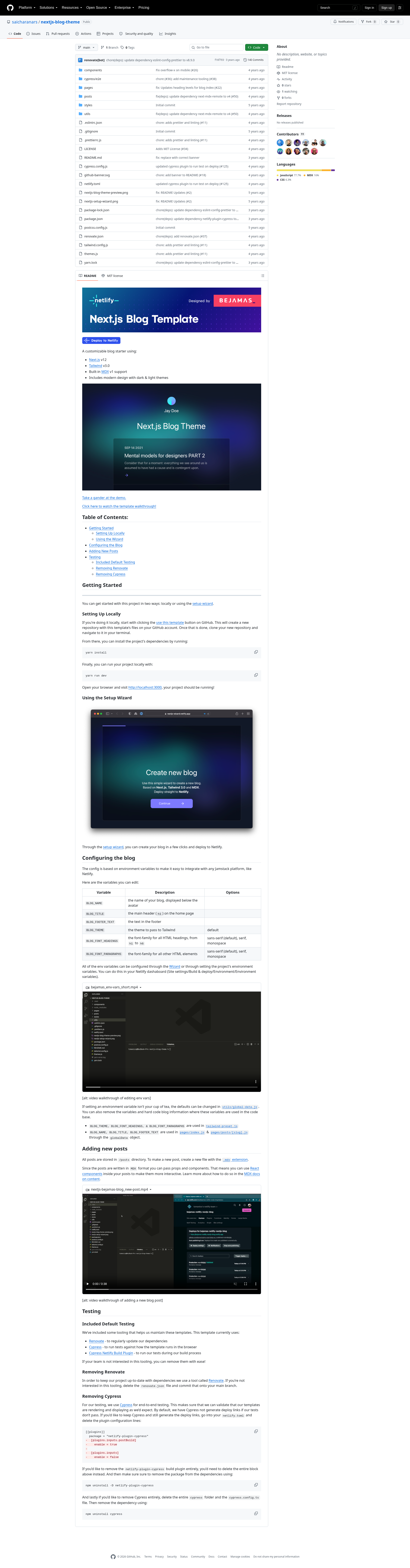410x1568 pixels.
Task: Expand the Resources menu
Action: 72,8
